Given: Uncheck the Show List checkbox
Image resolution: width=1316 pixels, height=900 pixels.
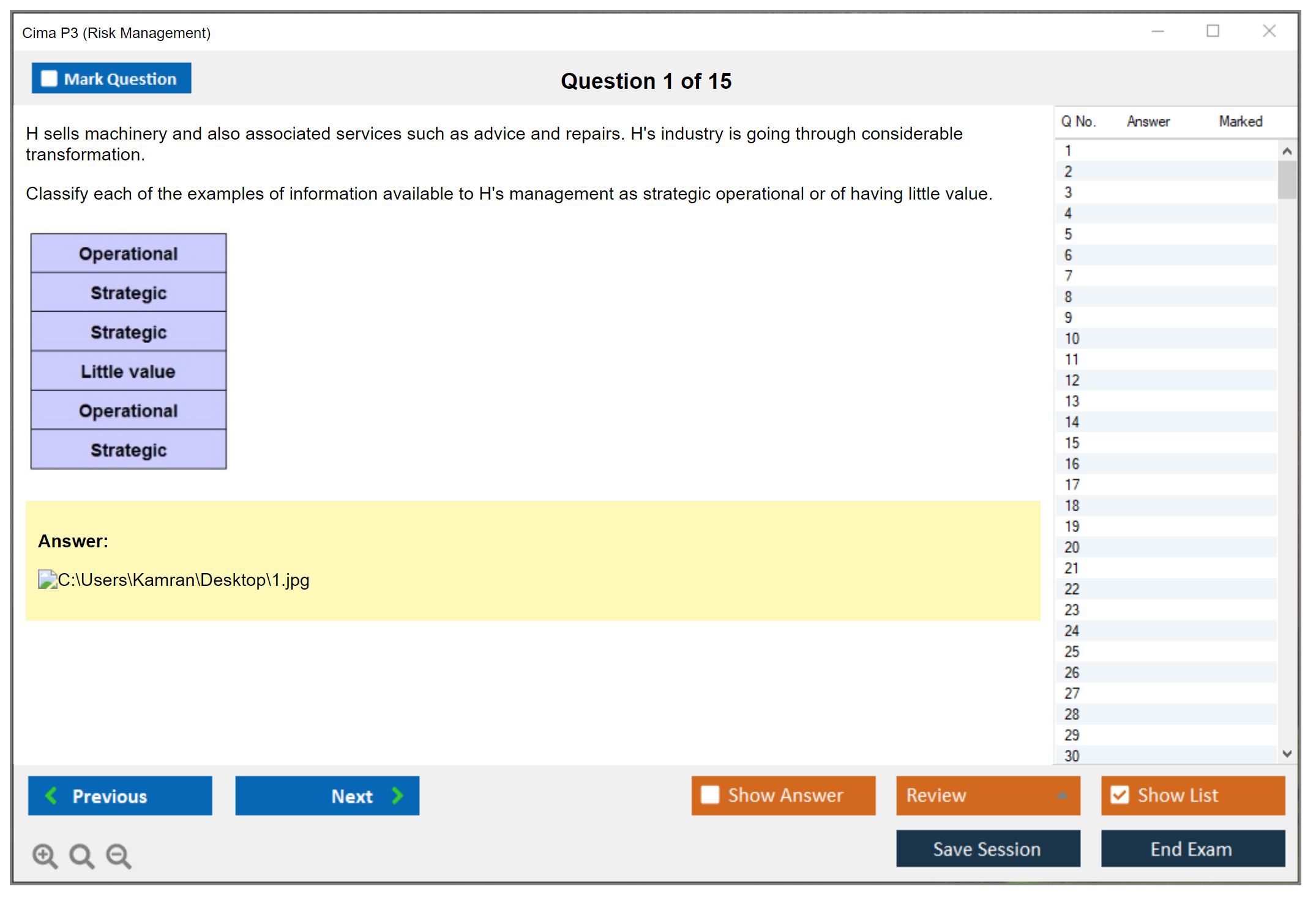Looking at the screenshot, I should pyautogui.click(x=1120, y=795).
